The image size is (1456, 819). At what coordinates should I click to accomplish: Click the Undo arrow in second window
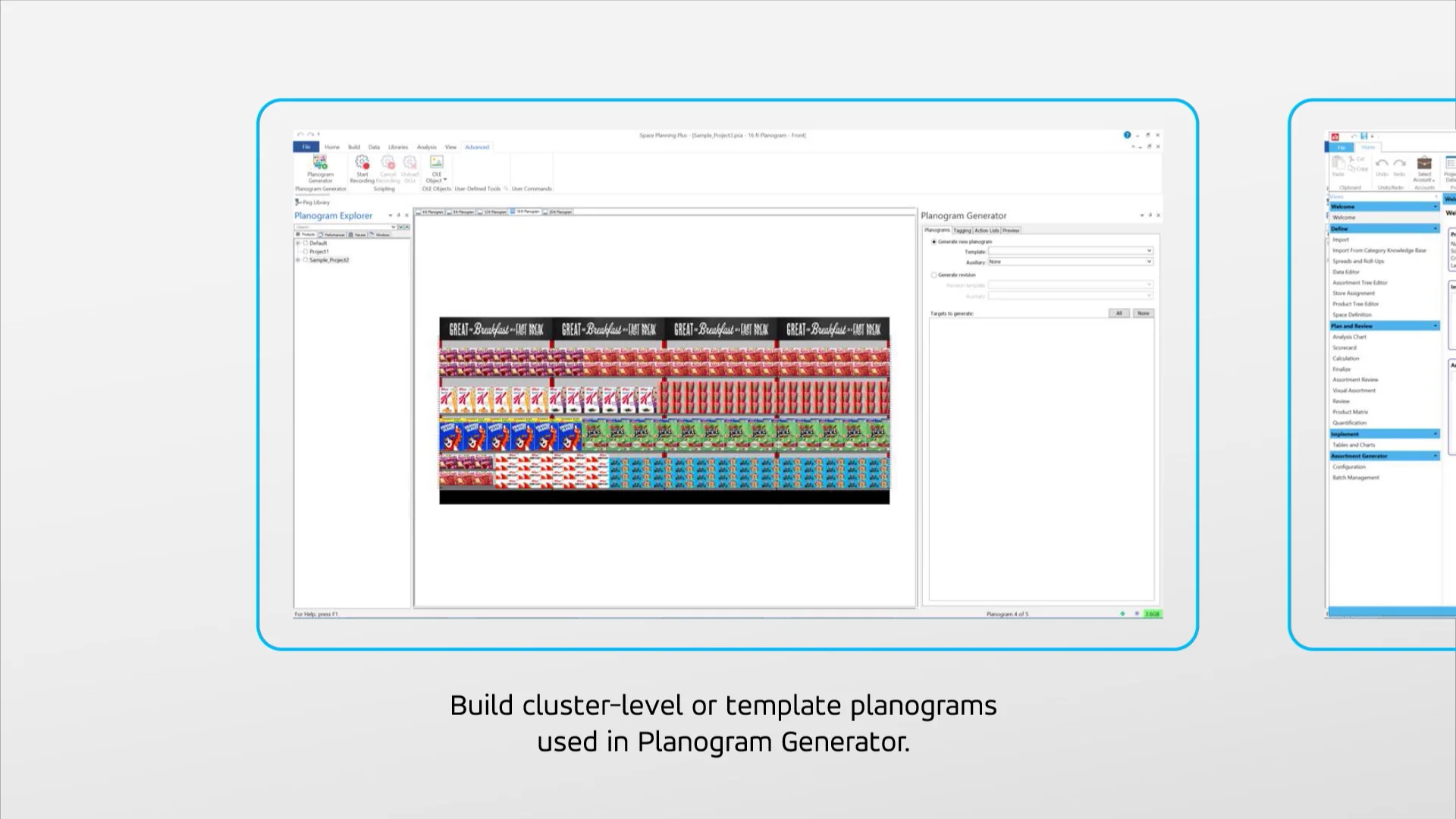click(x=1382, y=165)
